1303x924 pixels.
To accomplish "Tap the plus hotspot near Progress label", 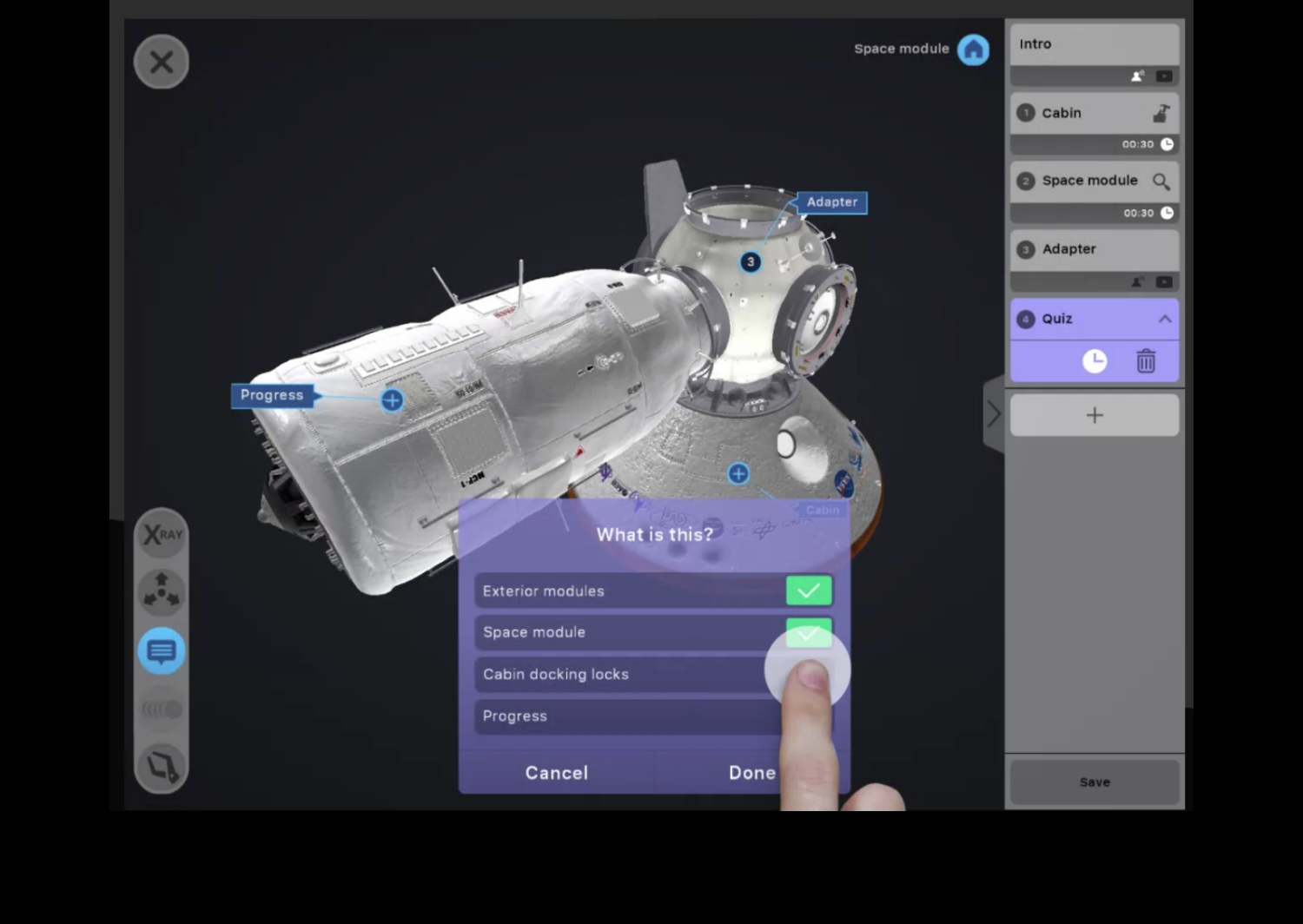I will coord(392,399).
